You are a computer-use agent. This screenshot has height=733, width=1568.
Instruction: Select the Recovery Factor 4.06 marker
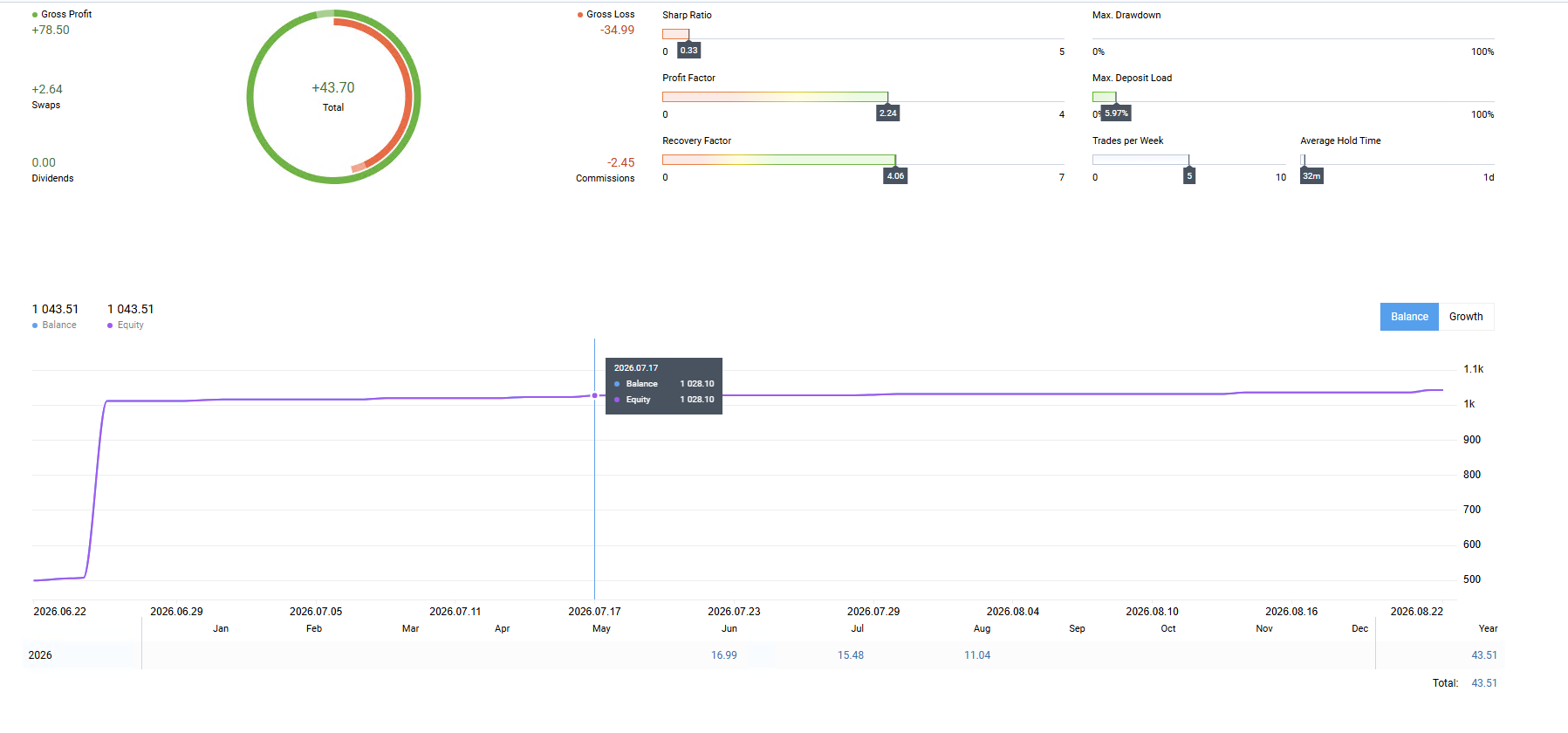point(896,176)
